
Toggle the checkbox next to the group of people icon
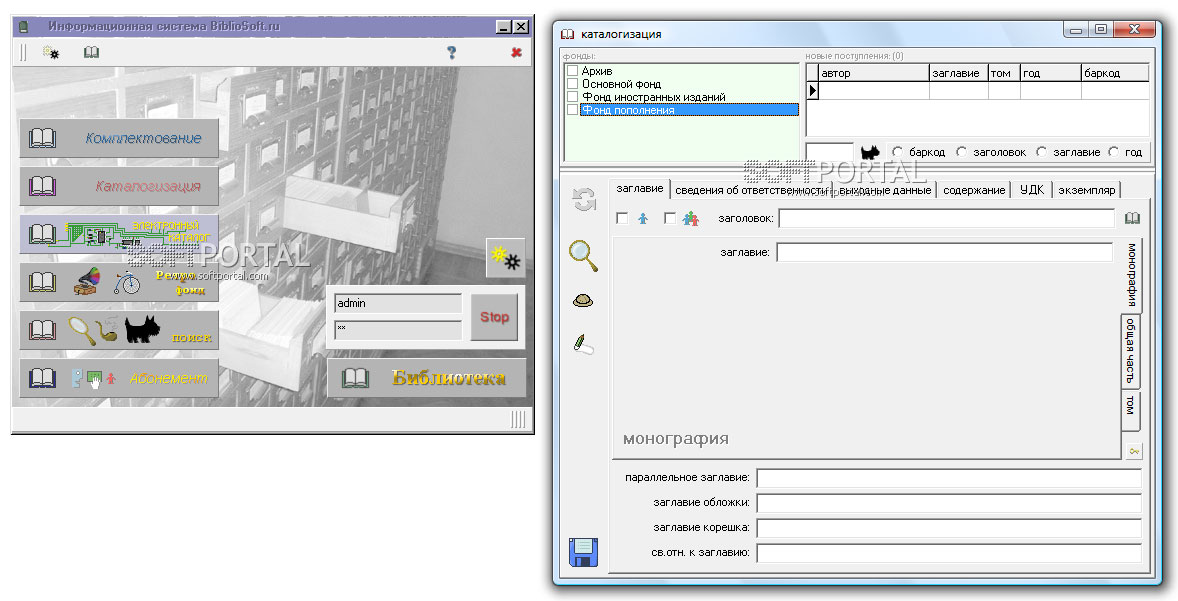670,218
